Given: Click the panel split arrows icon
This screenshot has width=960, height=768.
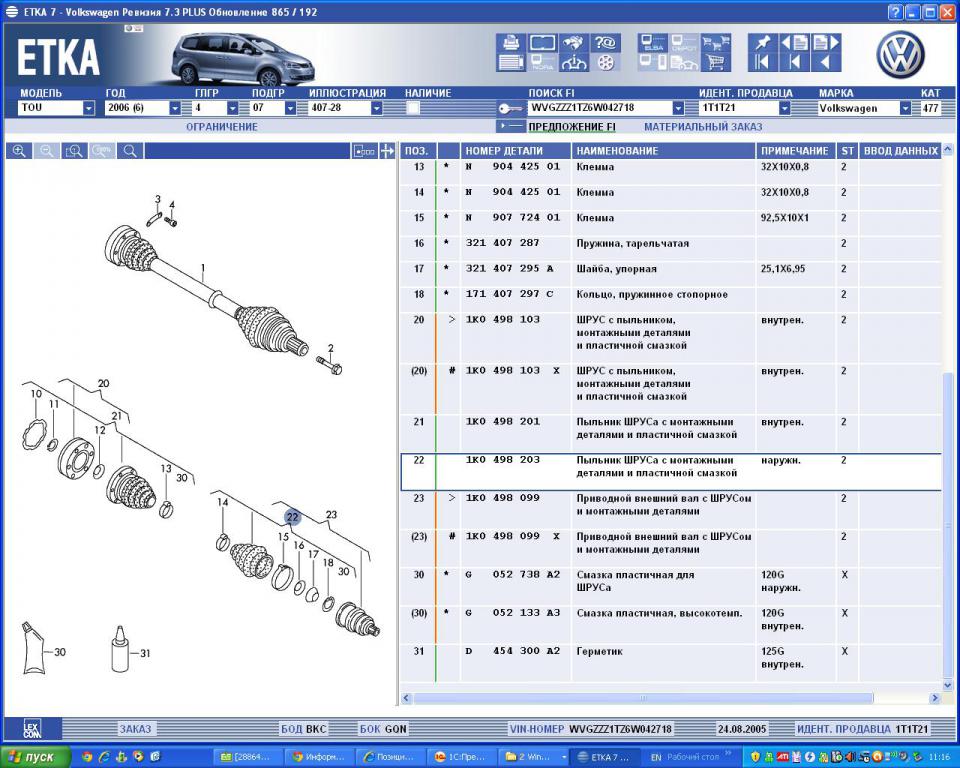Looking at the screenshot, I should pos(387,151).
